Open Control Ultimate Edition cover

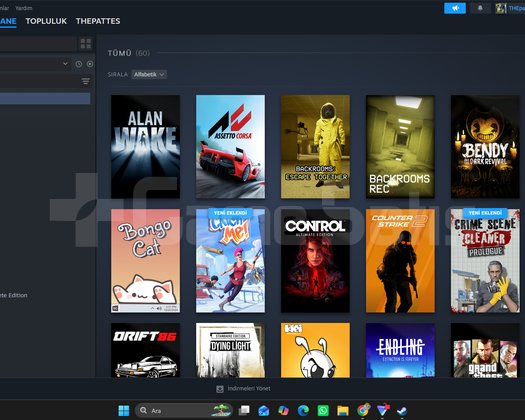315,261
